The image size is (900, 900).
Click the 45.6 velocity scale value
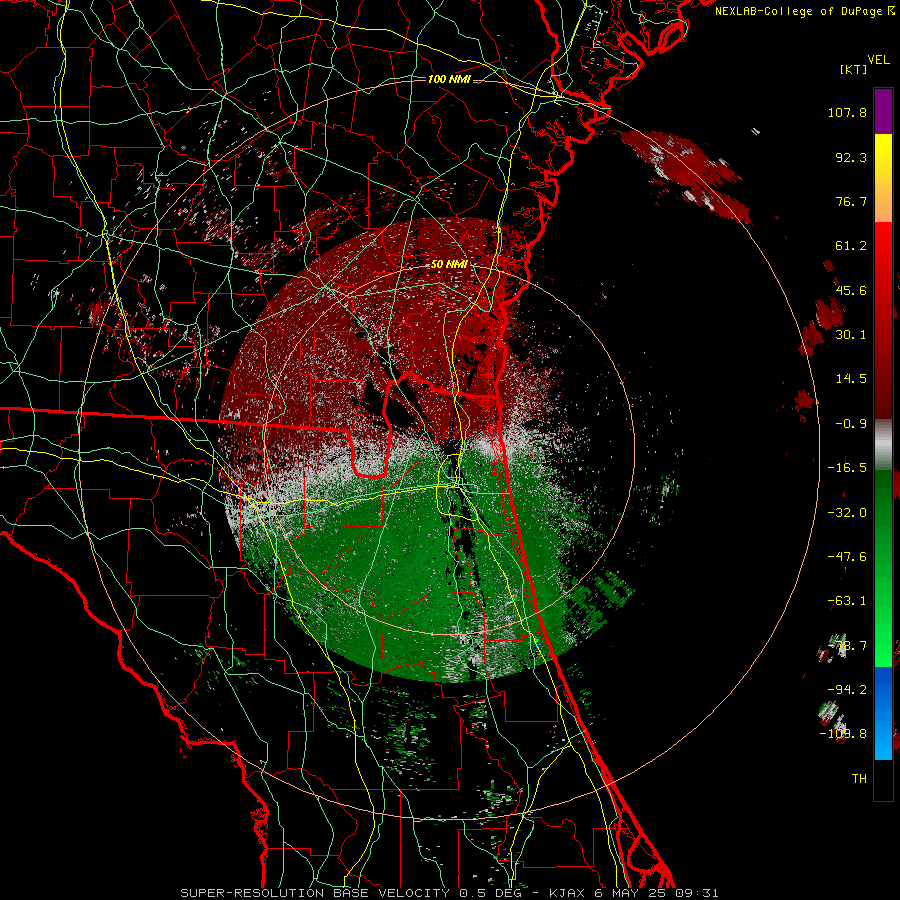coord(851,290)
